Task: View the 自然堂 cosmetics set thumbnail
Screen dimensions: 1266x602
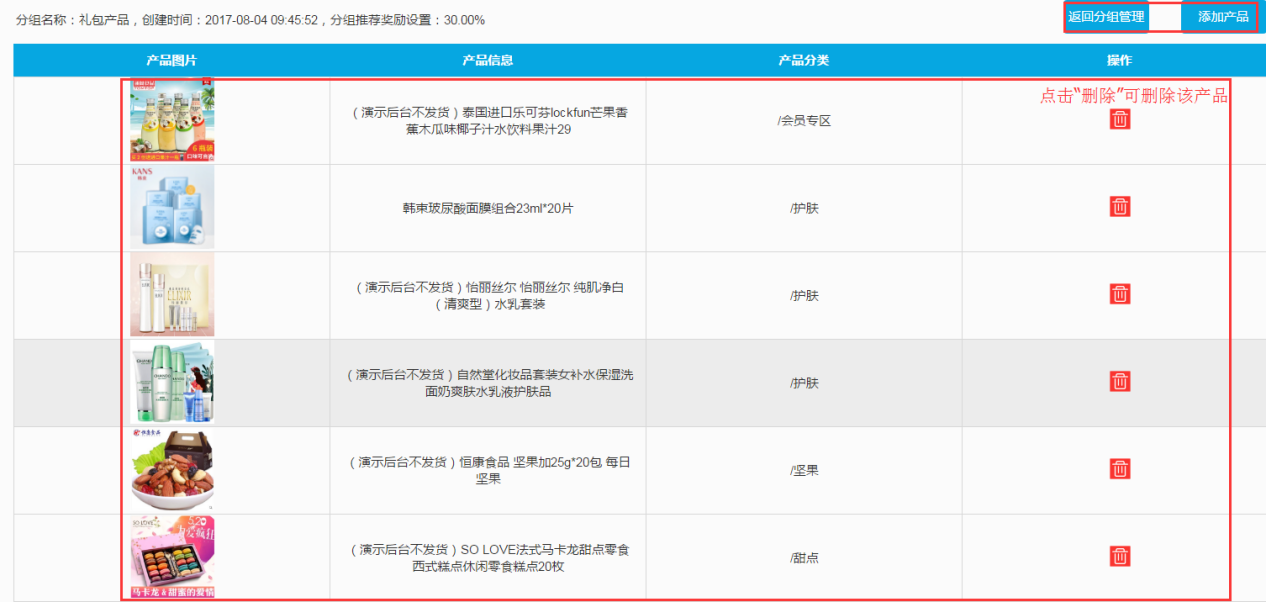Action: 172,382
